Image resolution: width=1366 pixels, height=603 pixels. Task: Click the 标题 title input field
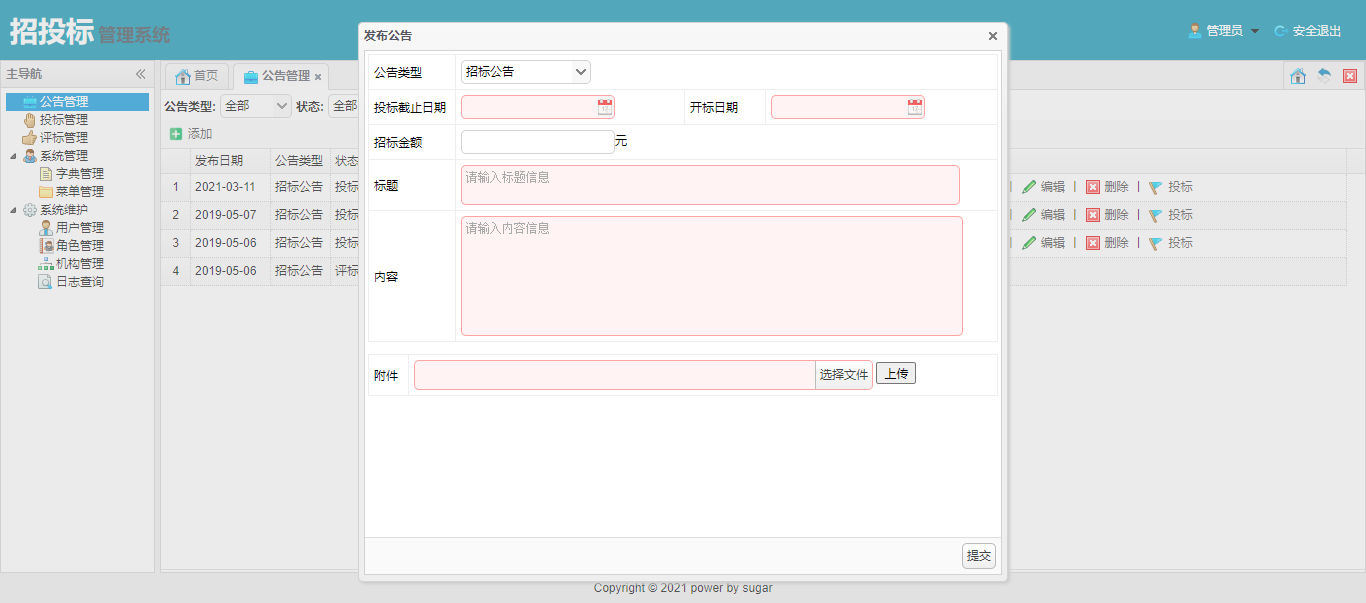pyautogui.click(x=710, y=185)
